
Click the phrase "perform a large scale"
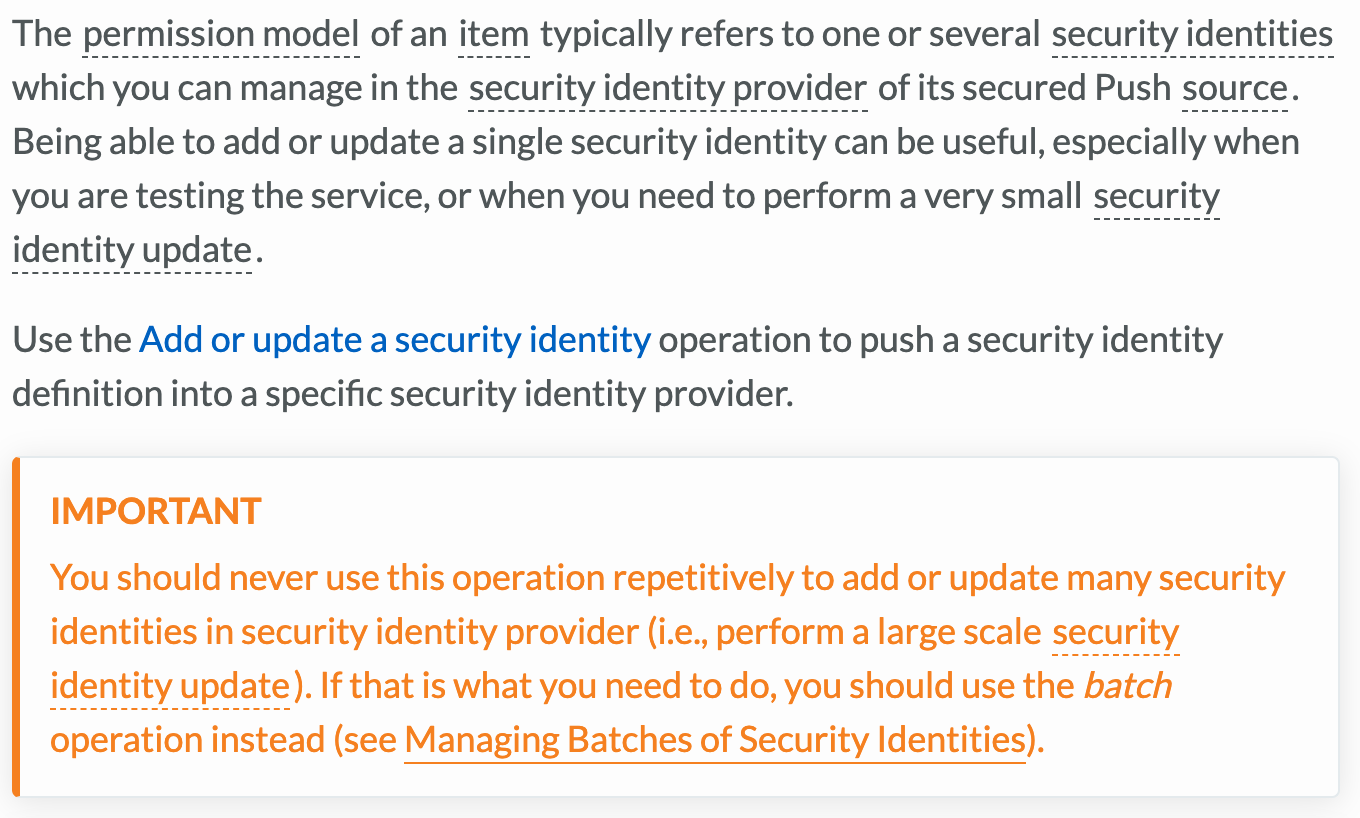[879, 633]
